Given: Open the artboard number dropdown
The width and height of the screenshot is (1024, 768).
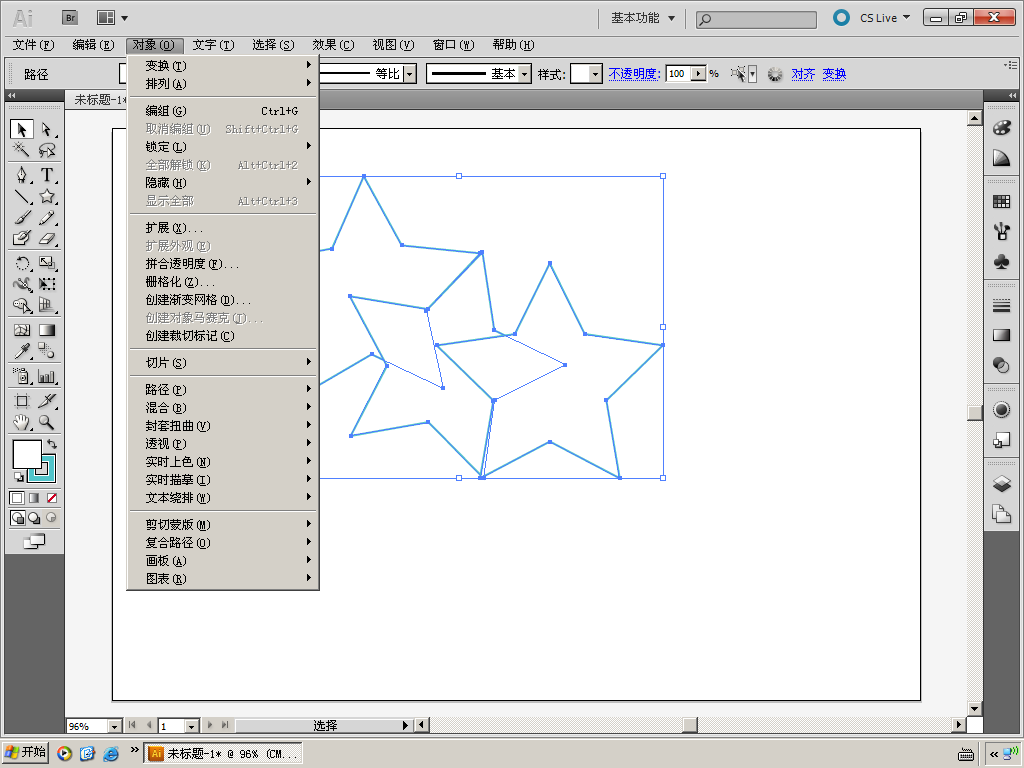Looking at the screenshot, I should tap(191, 726).
